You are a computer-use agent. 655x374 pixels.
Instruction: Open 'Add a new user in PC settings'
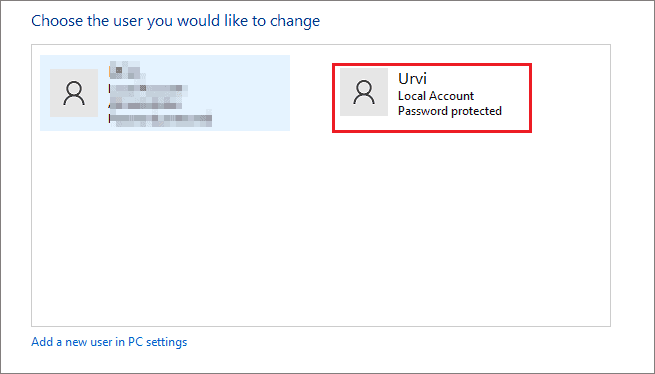pyautogui.click(x=109, y=342)
